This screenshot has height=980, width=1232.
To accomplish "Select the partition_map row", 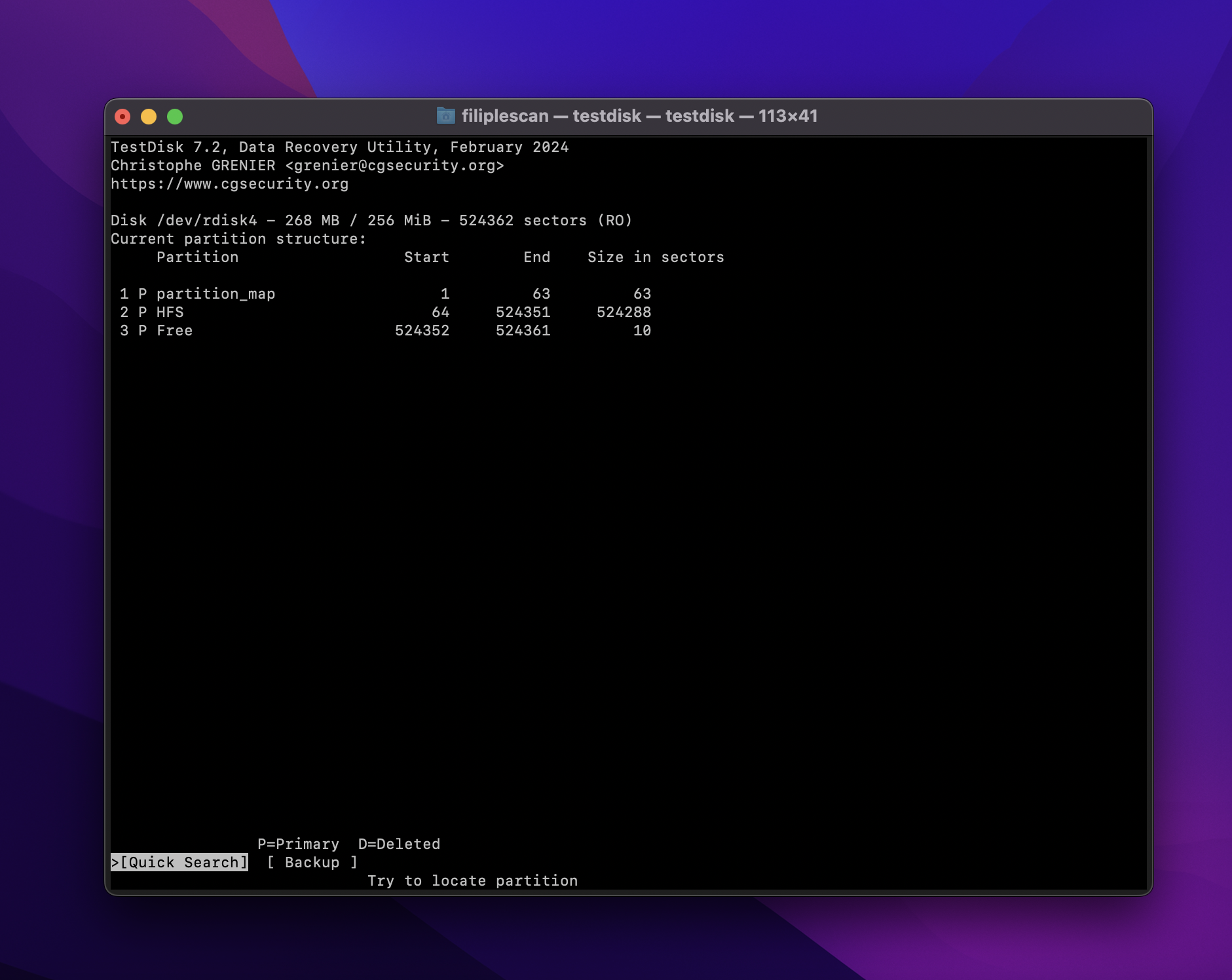I will [x=215, y=294].
